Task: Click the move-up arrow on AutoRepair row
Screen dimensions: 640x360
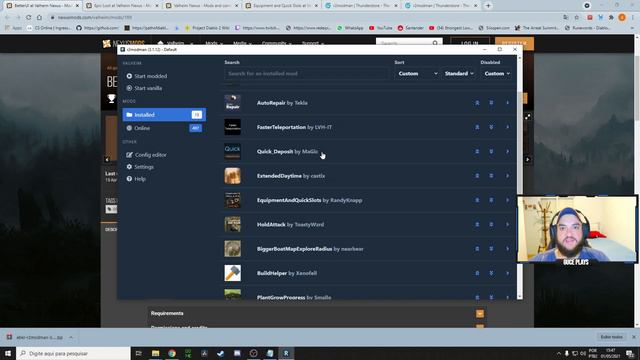Action: [477, 103]
